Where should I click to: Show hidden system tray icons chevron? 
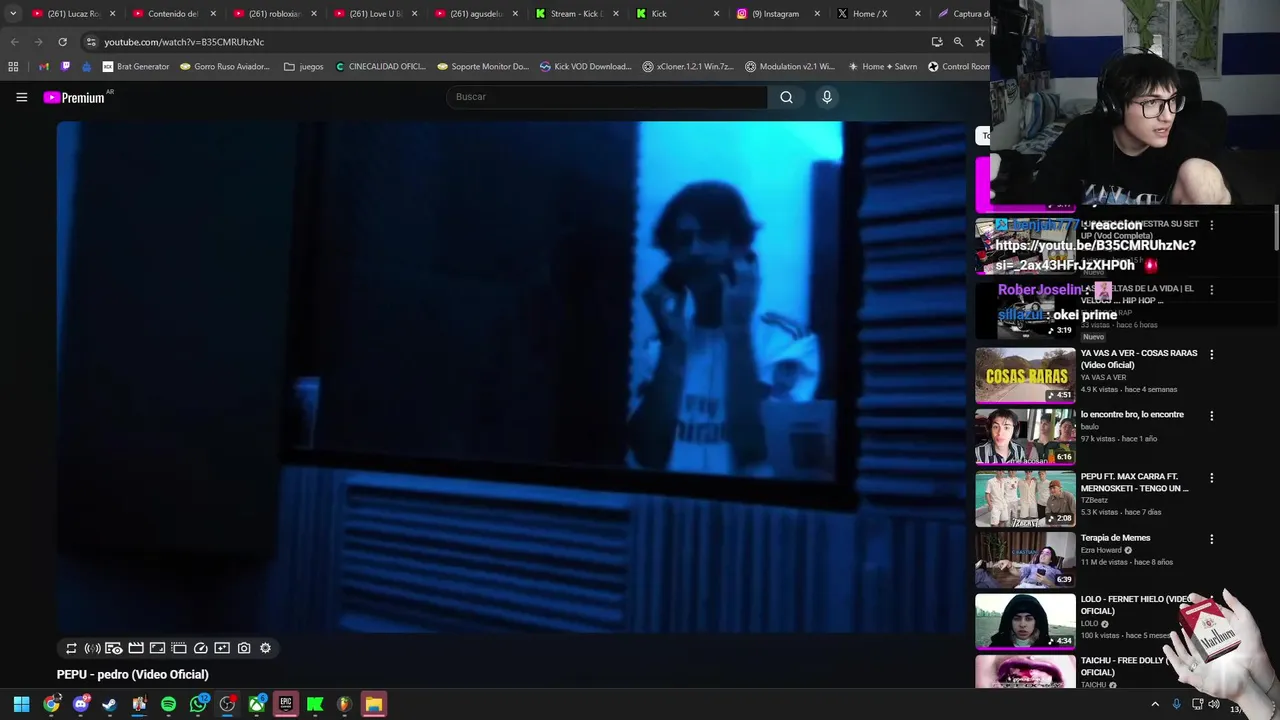tap(1155, 704)
